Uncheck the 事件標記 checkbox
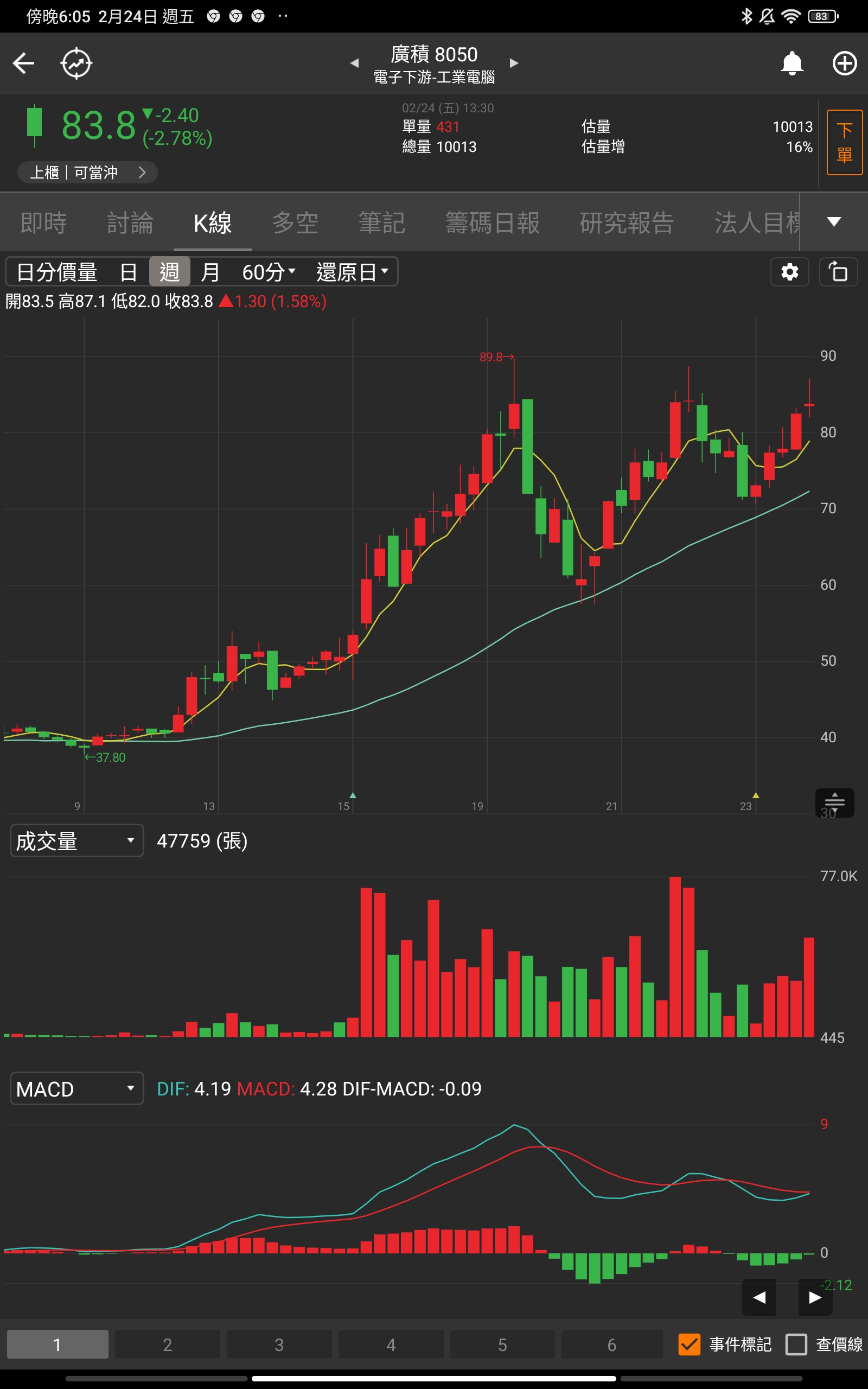 tap(689, 1344)
